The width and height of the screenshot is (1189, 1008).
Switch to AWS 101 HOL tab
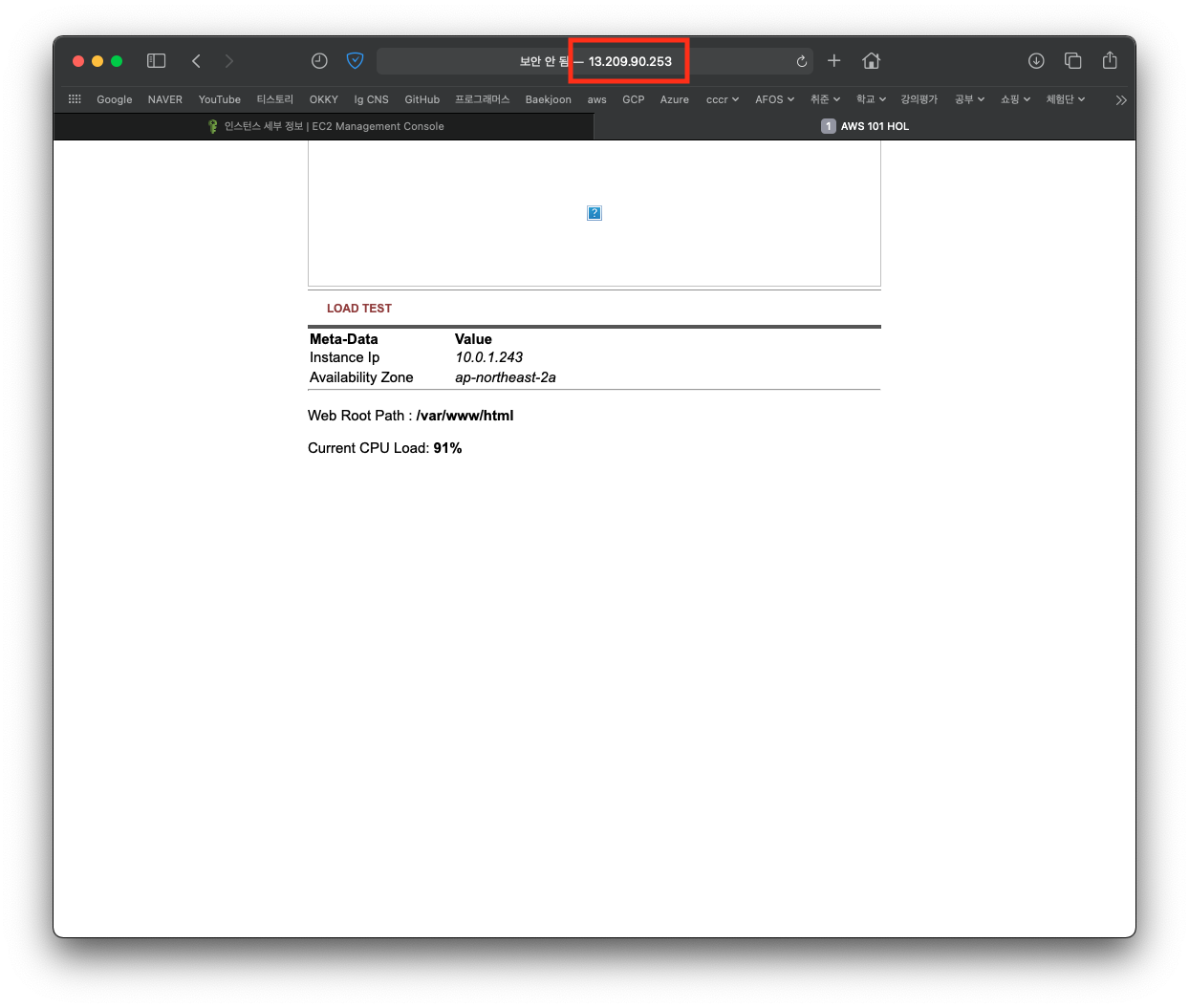865,126
